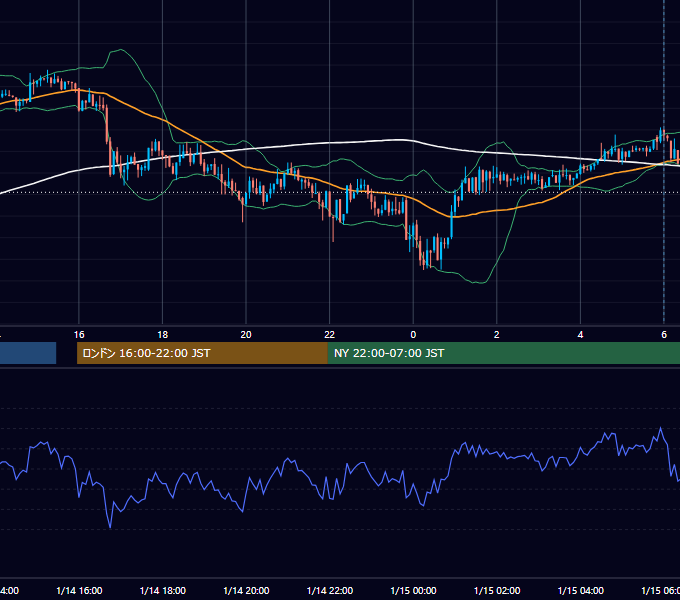Click the 1/14 20:00 time axis label

pos(246,590)
